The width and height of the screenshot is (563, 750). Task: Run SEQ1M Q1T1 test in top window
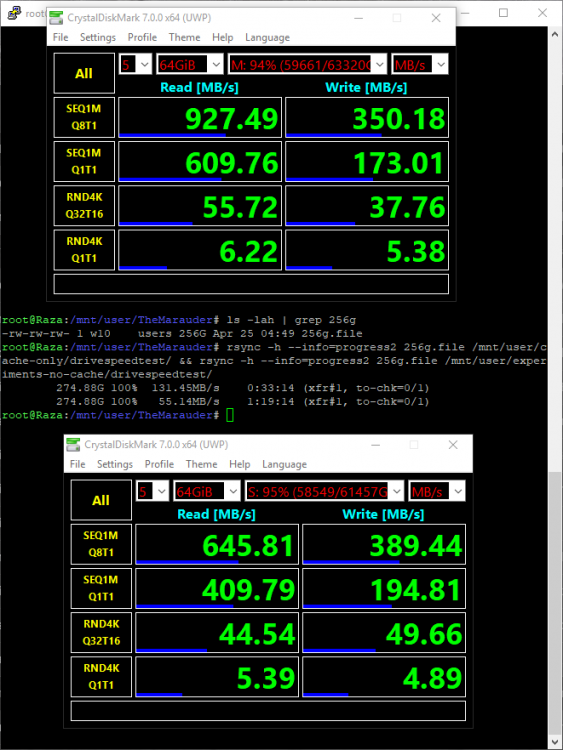pos(84,161)
